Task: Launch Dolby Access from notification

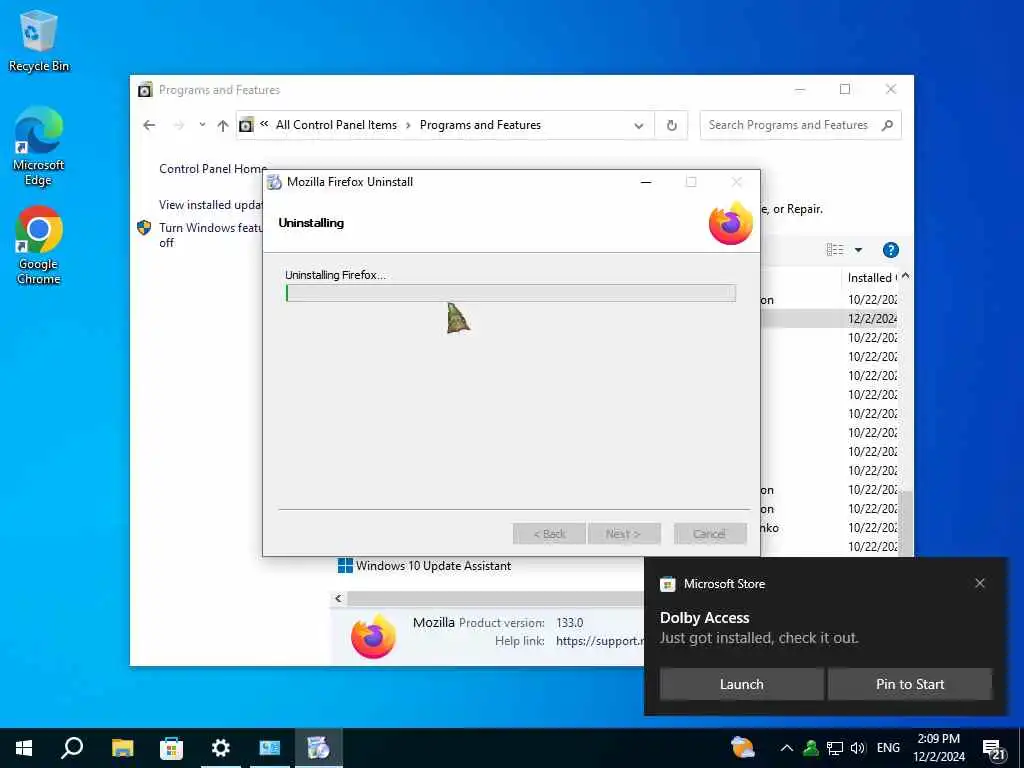Action: coord(741,684)
